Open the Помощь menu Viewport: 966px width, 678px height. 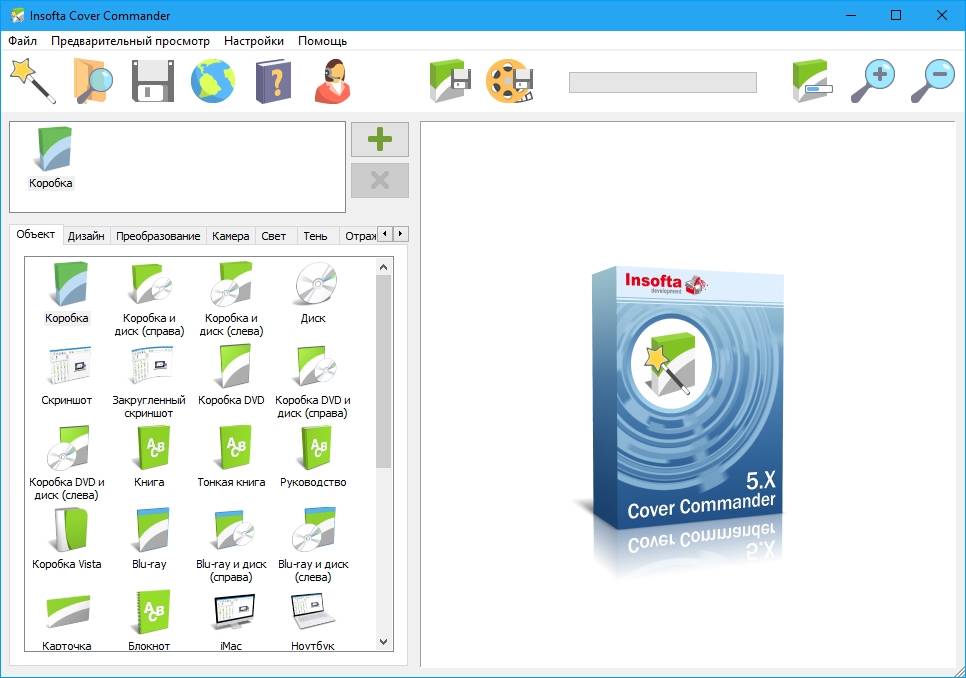tap(322, 41)
